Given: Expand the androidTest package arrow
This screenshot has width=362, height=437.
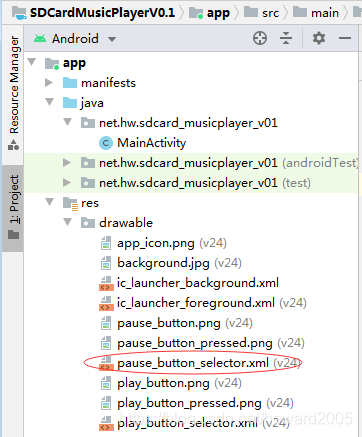Looking at the screenshot, I should coord(67,162).
